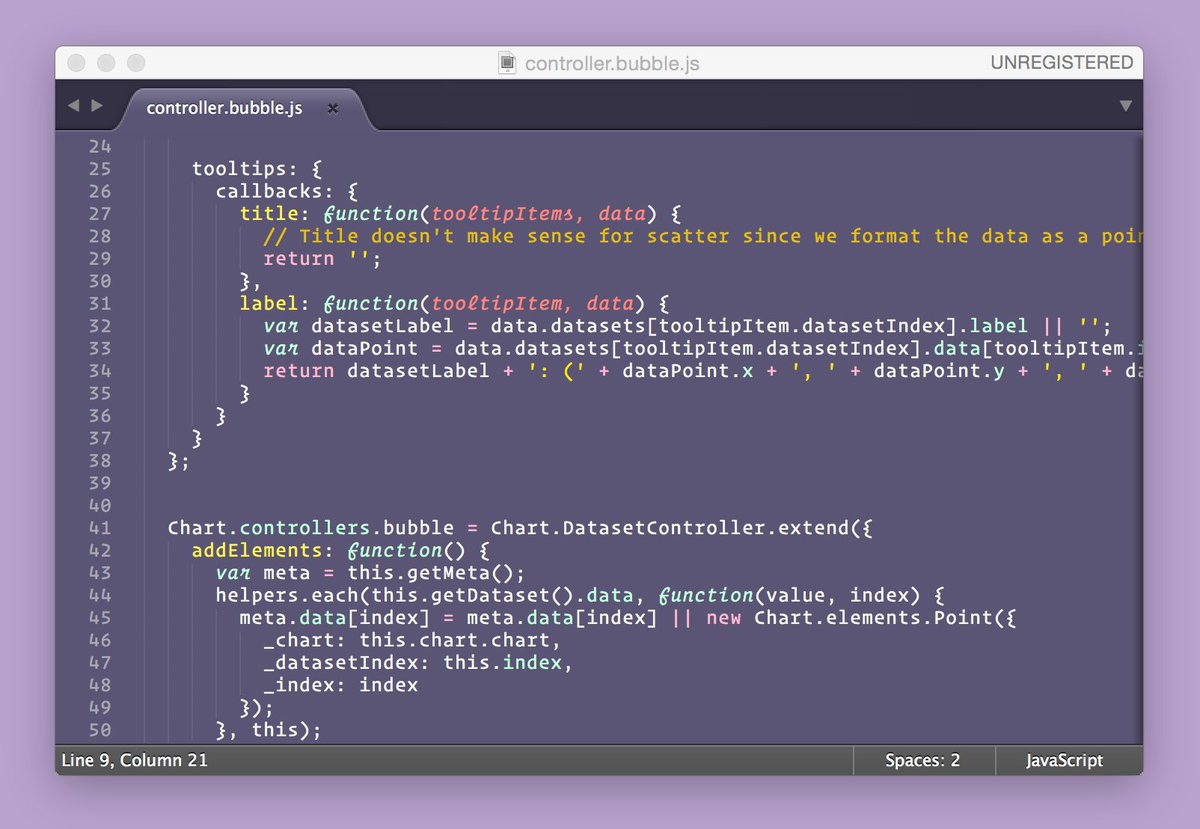Click the 'callbacks' keyword on line 26
This screenshot has height=829, width=1200.
[x=270, y=191]
